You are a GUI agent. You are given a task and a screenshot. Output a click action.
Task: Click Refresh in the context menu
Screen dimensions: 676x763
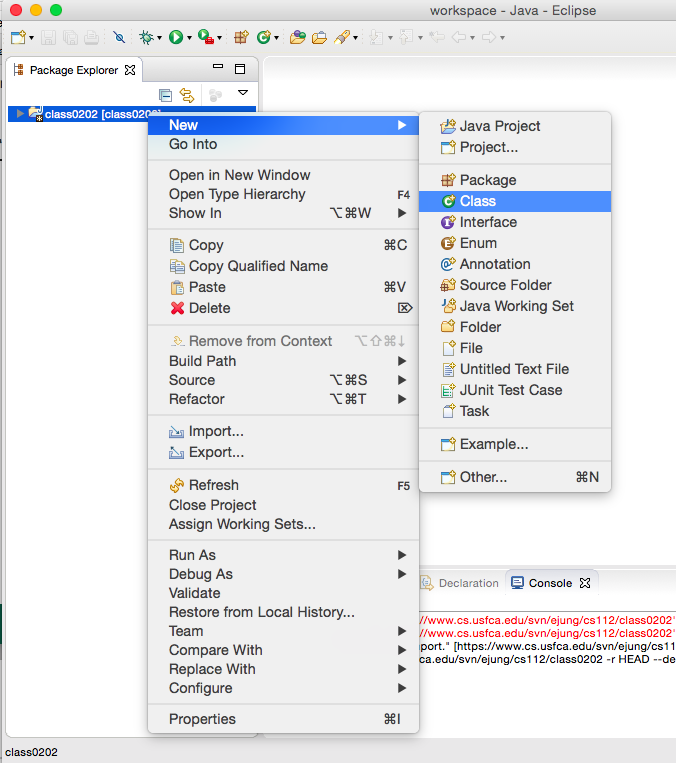(x=283, y=485)
